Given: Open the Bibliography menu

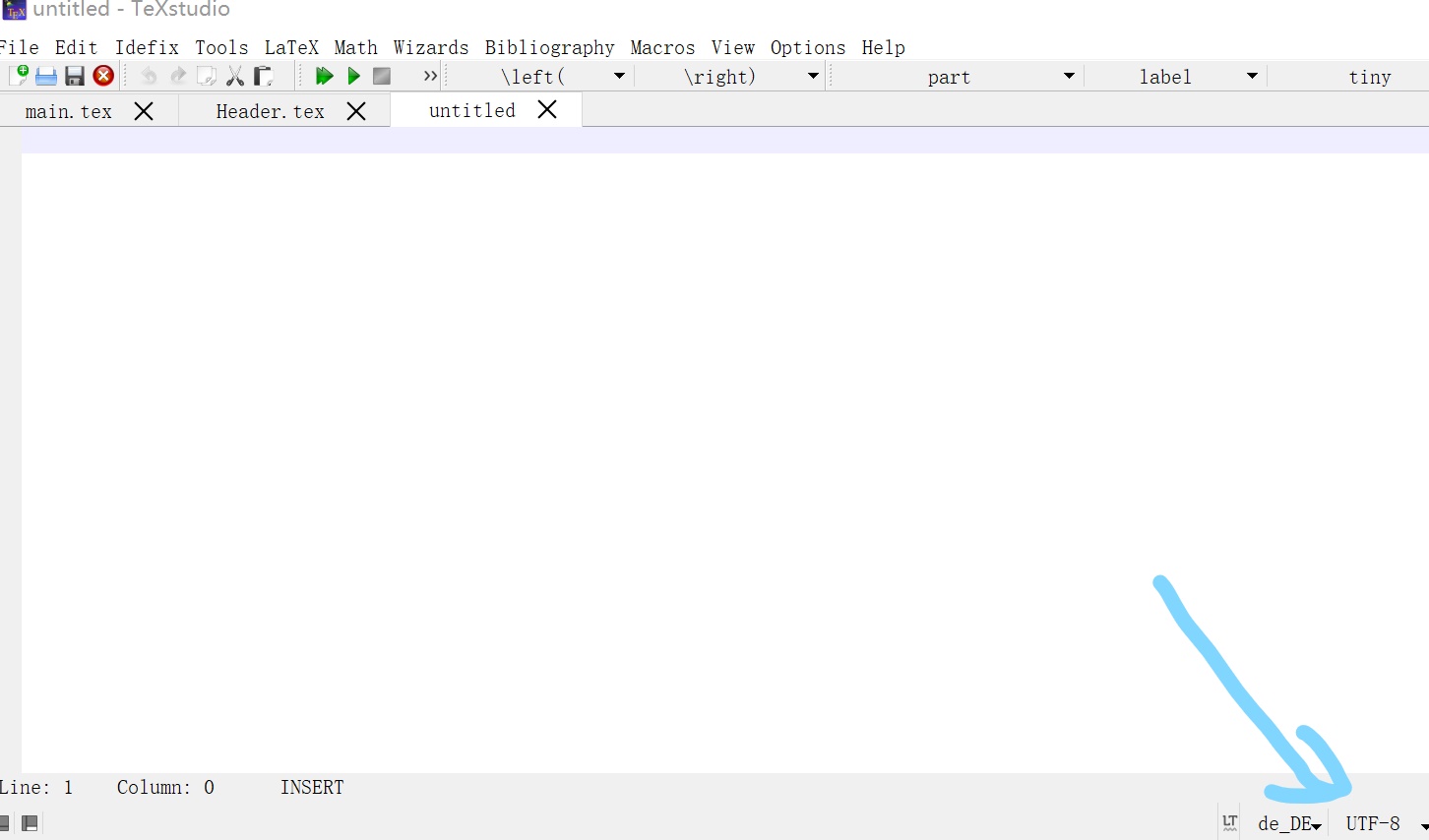Looking at the screenshot, I should click(x=549, y=47).
